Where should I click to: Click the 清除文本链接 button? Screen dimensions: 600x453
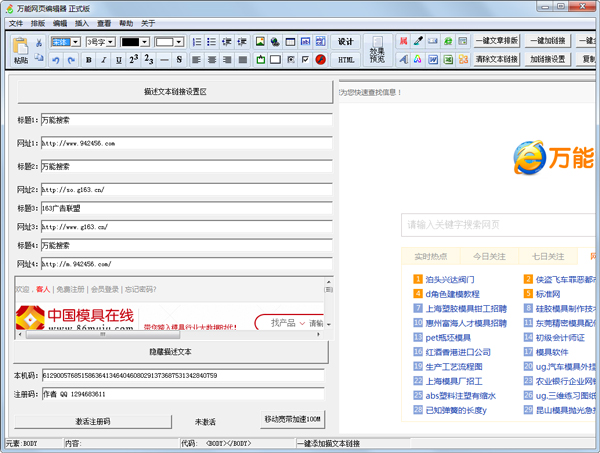coord(497,59)
